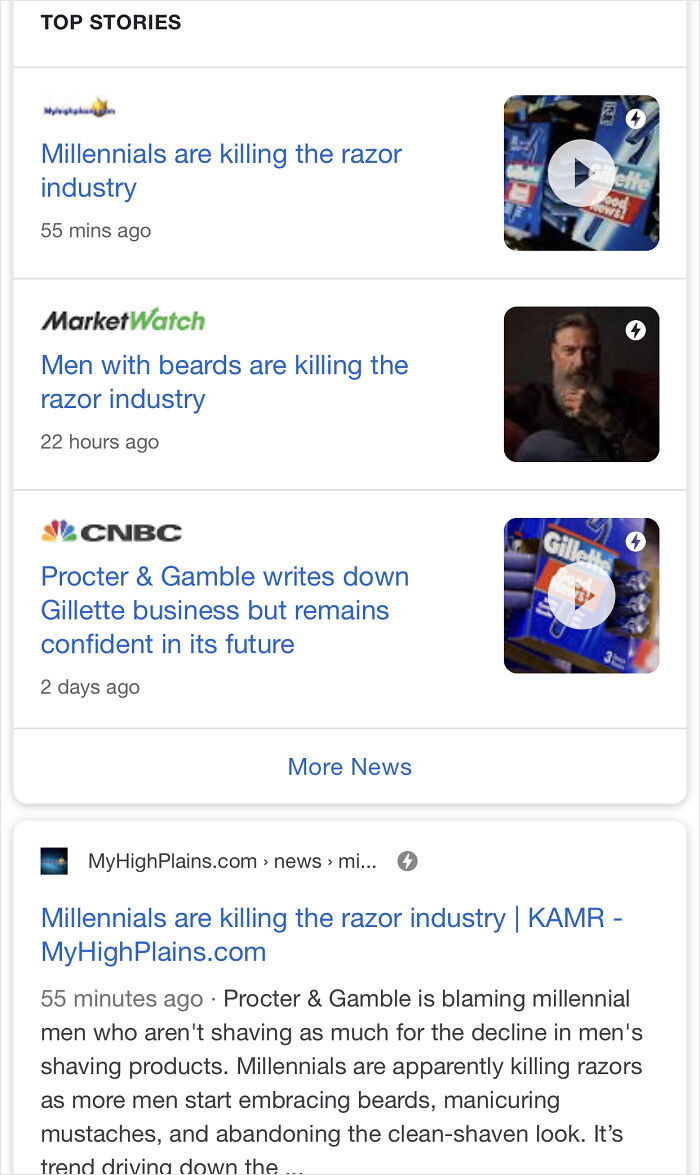Click the TOP STORIES section header
The height and width of the screenshot is (1175, 700).
pos(111,22)
